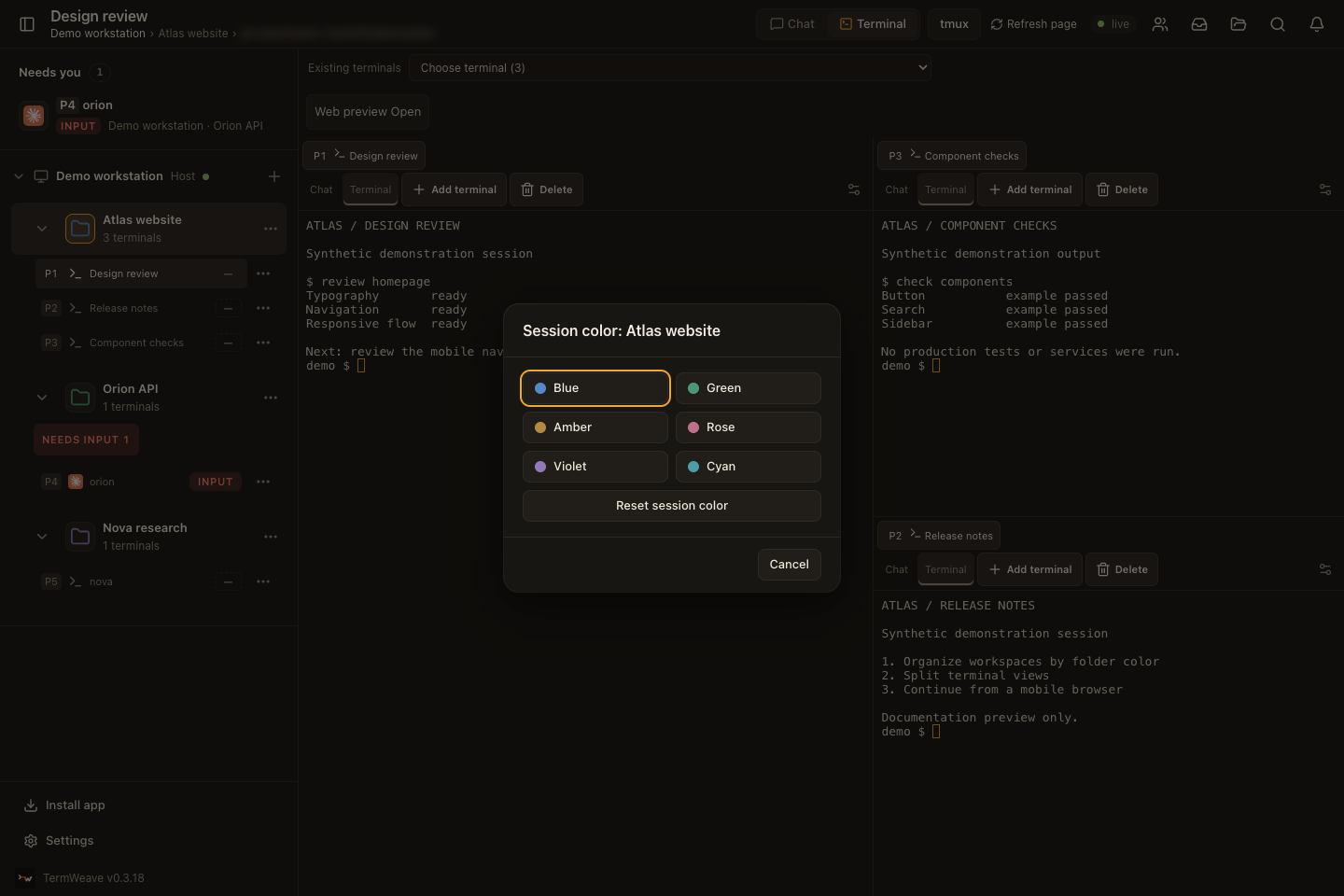Image resolution: width=1344 pixels, height=896 pixels.
Task: Open more options for Orion API
Action: click(x=271, y=398)
